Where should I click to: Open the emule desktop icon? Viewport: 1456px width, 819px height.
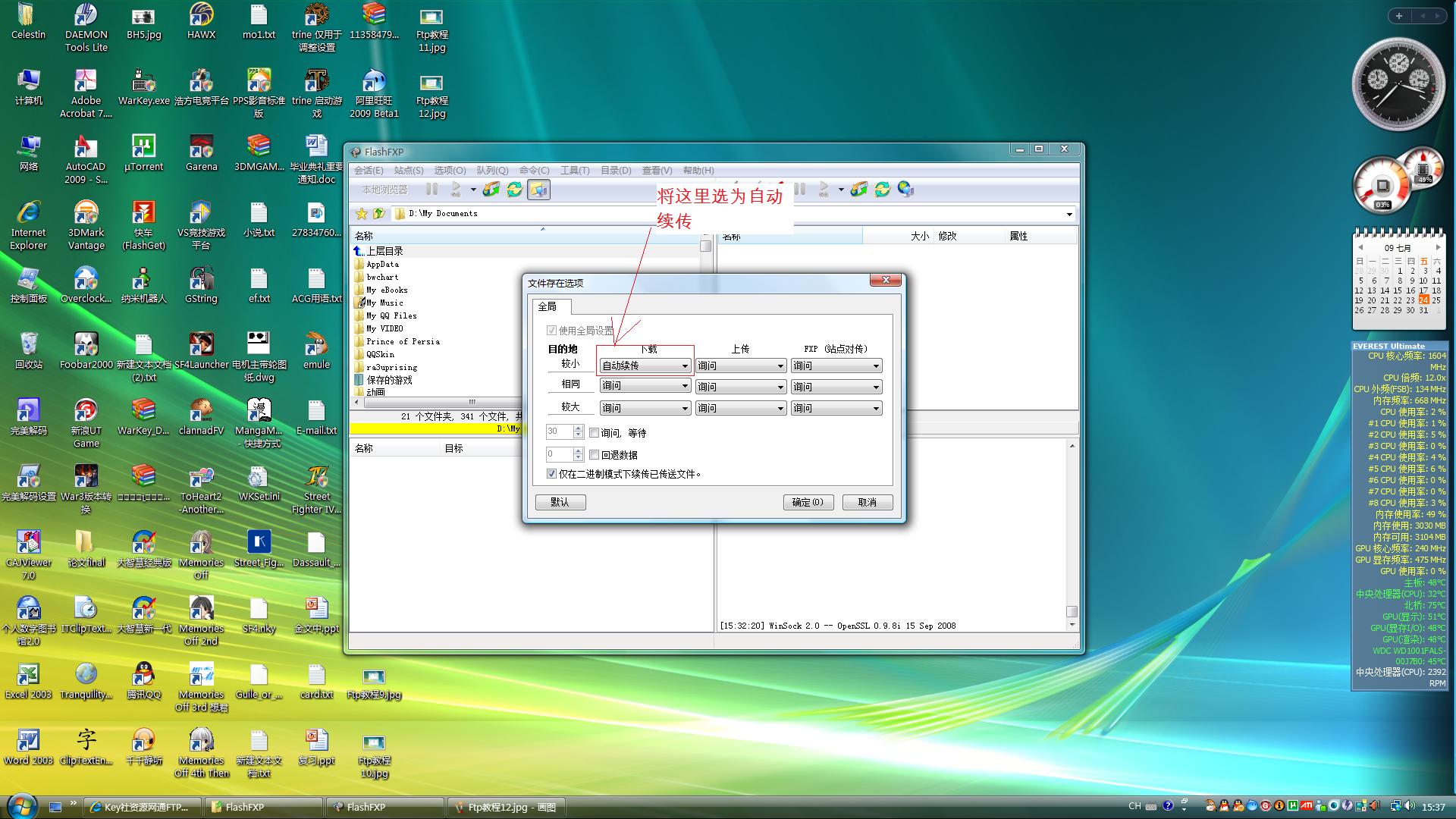click(x=316, y=350)
